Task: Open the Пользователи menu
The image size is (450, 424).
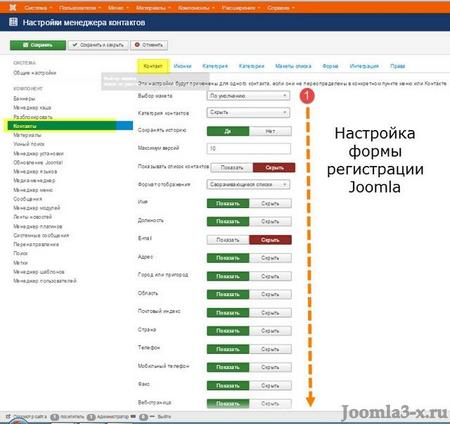Action: pos(80,7)
